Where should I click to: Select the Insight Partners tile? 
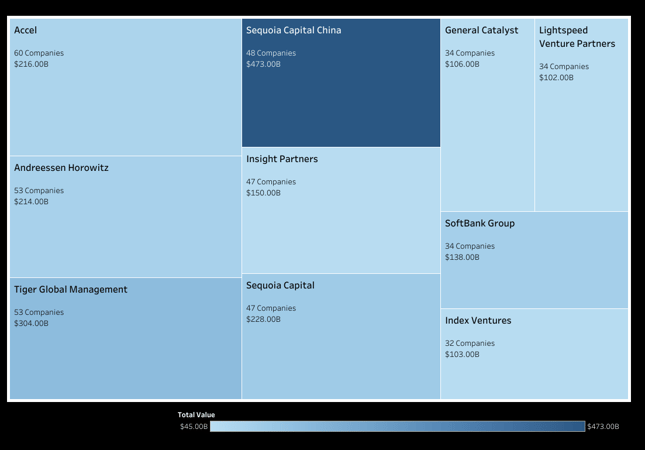coord(341,211)
